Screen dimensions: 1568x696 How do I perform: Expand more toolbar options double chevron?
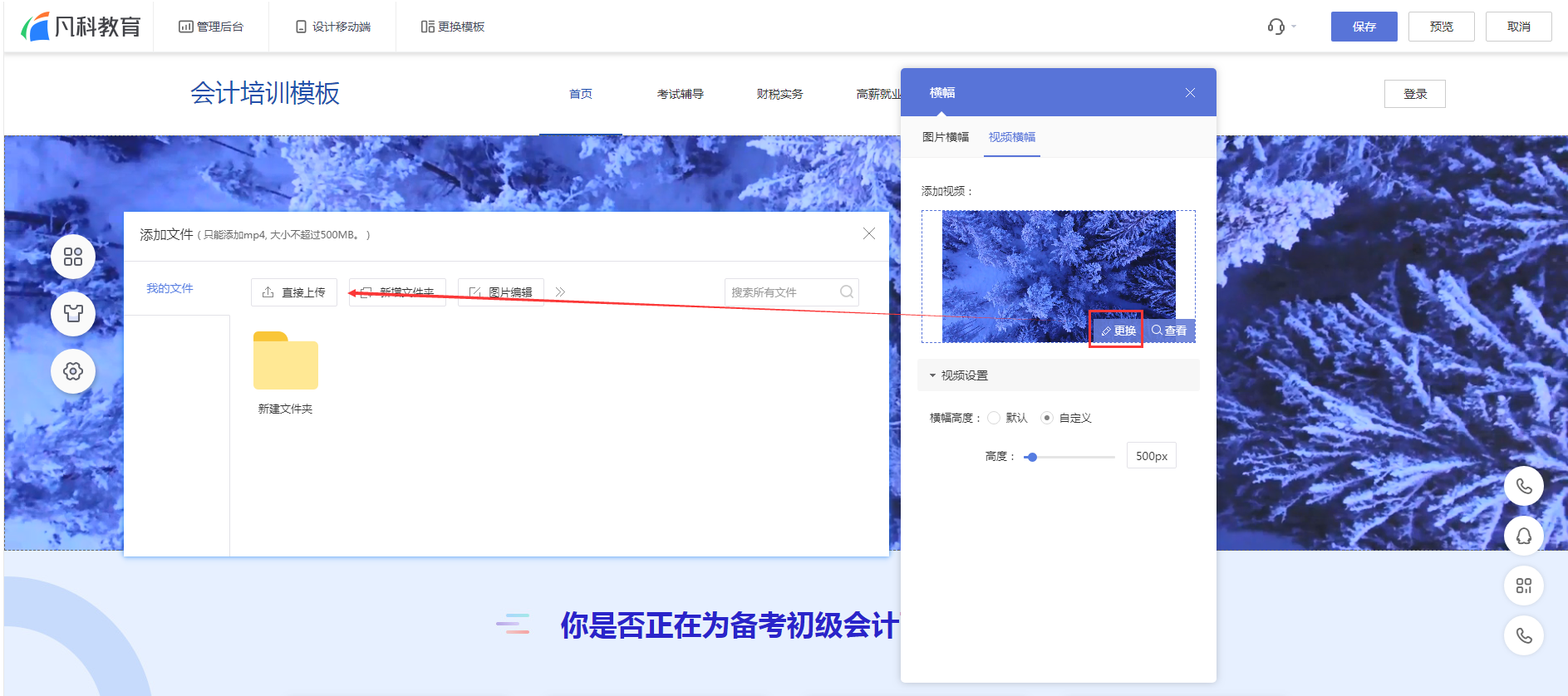point(560,292)
